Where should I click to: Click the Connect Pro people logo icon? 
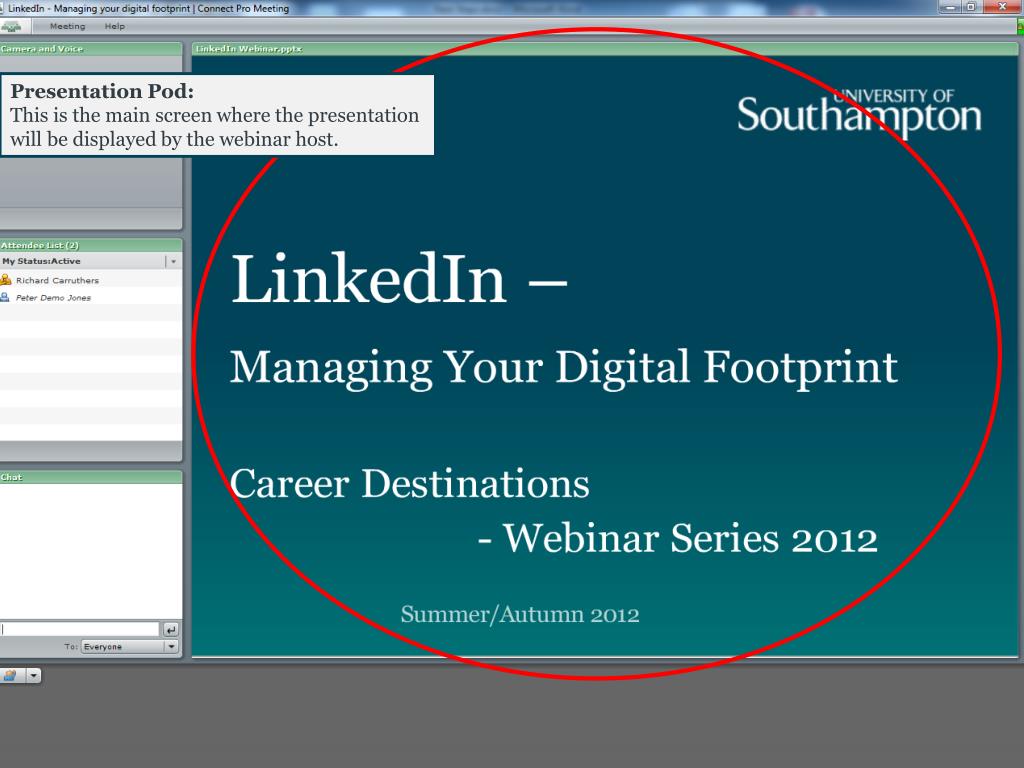pos(10,26)
